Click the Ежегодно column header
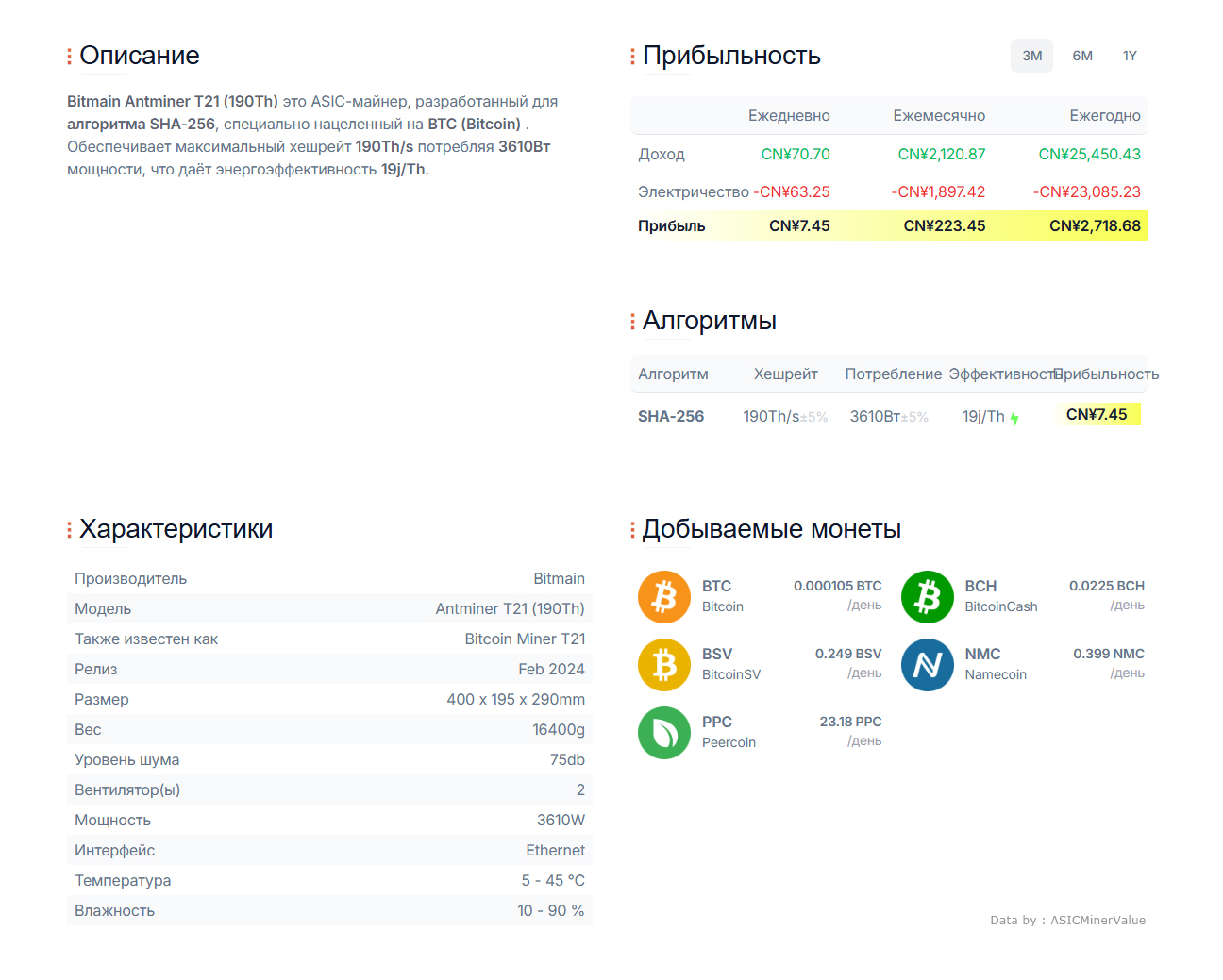Screen dimensions: 1223x980 point(1105,115)
